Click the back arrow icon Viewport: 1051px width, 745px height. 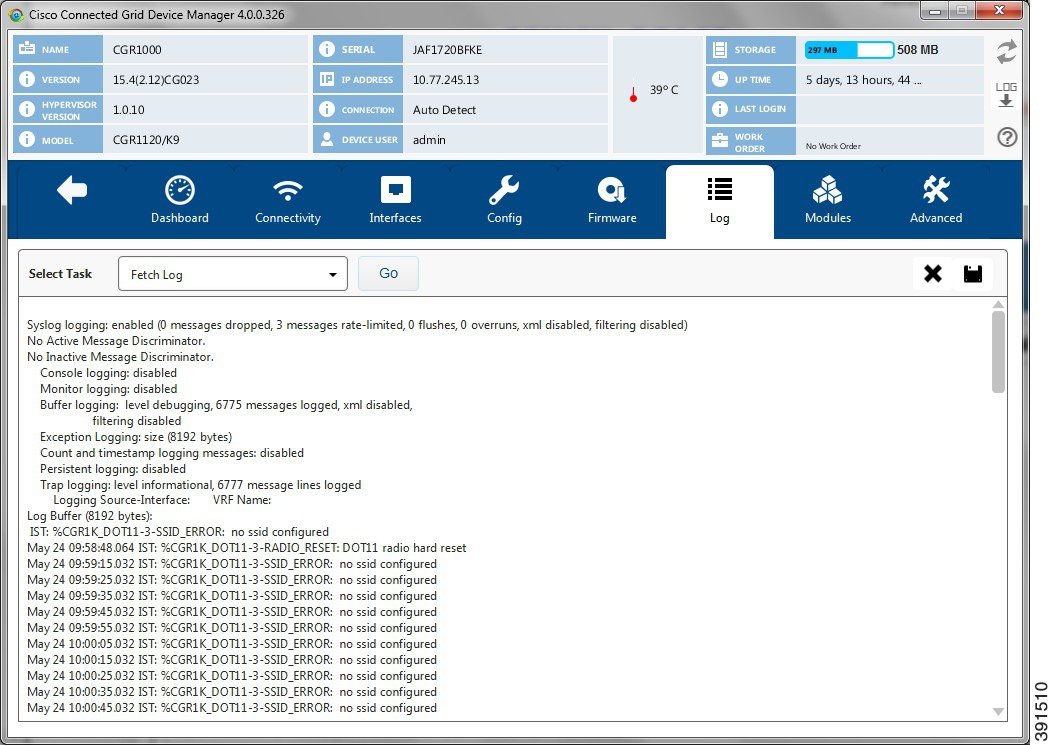(72, 190)
